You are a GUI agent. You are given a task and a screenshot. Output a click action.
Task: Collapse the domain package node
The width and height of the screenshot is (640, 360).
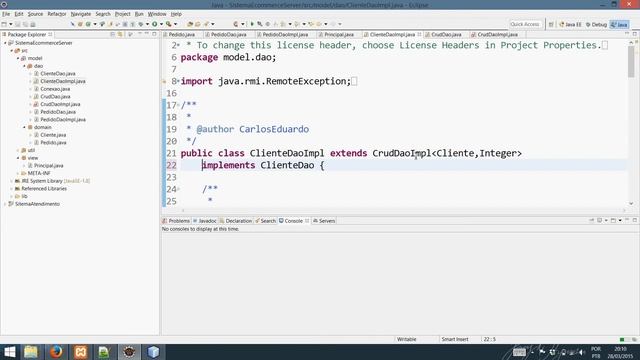tap(24, 127)
